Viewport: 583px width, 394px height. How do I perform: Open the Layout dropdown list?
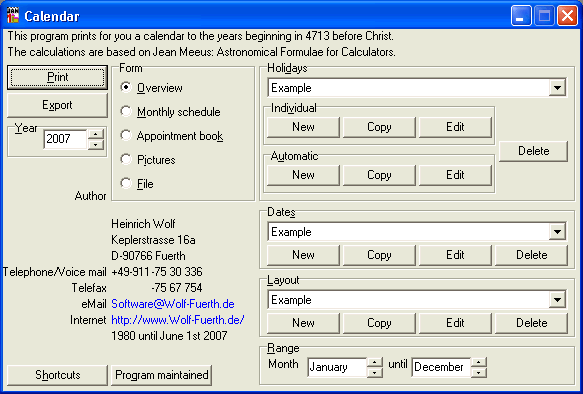coord(557,300)
